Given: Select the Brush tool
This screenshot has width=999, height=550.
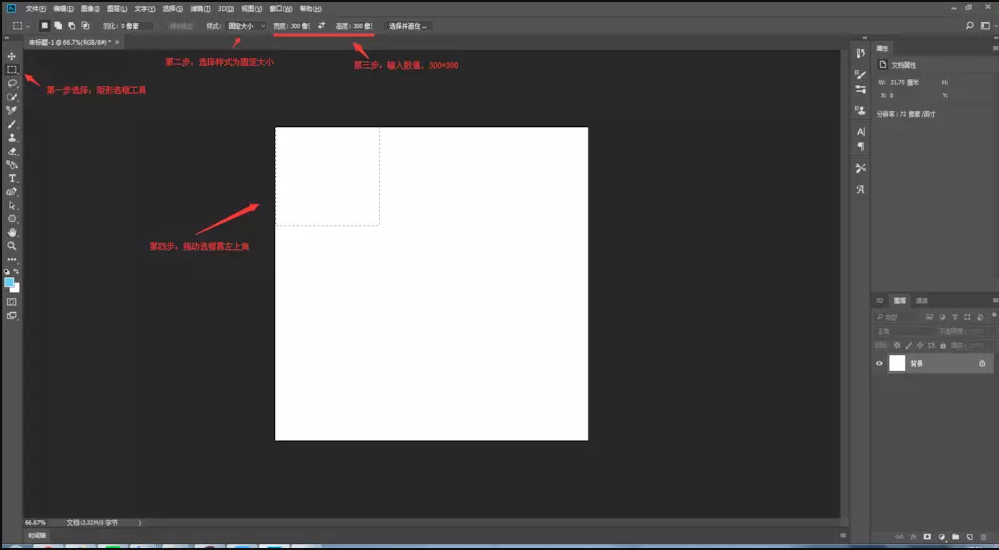Looking at the screenshot, I should coord(11,124).
